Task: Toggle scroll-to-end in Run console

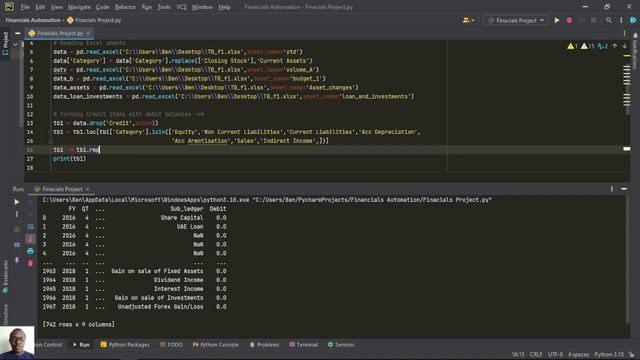Action: pos(30,239)
